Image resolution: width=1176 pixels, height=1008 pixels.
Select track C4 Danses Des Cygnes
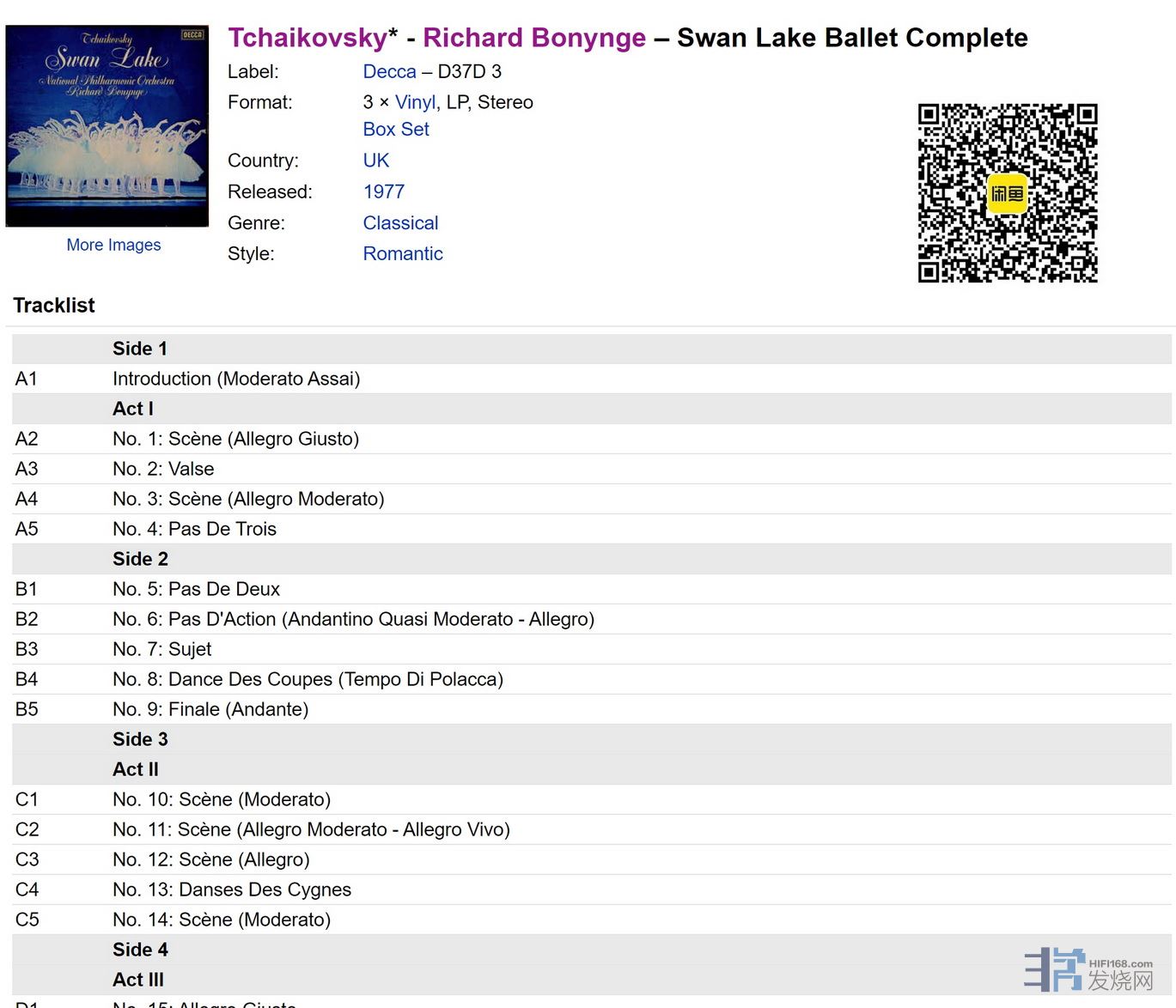[232, 890]
